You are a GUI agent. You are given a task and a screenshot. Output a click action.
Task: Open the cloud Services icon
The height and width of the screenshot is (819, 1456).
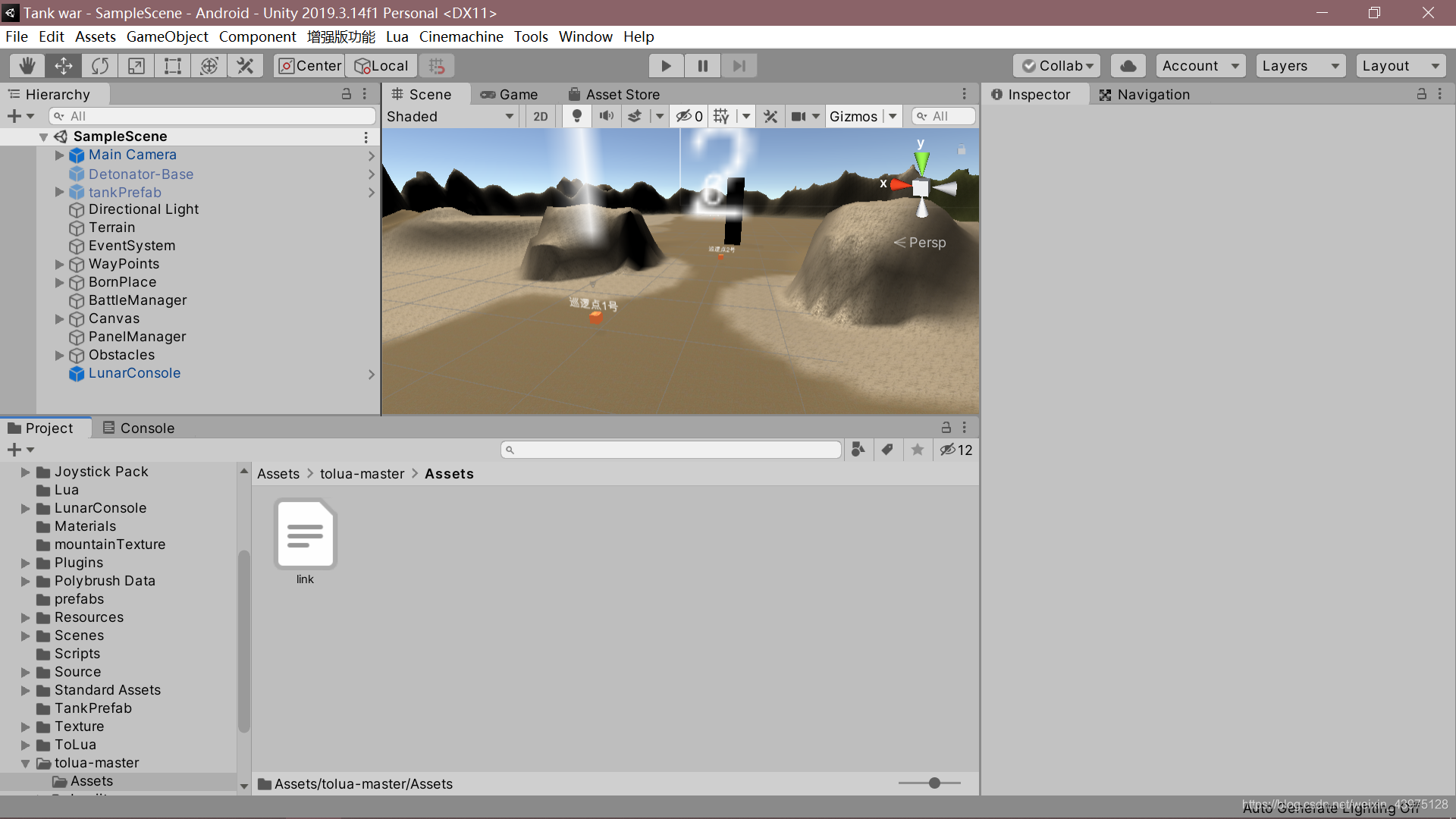coord(1128,66)
